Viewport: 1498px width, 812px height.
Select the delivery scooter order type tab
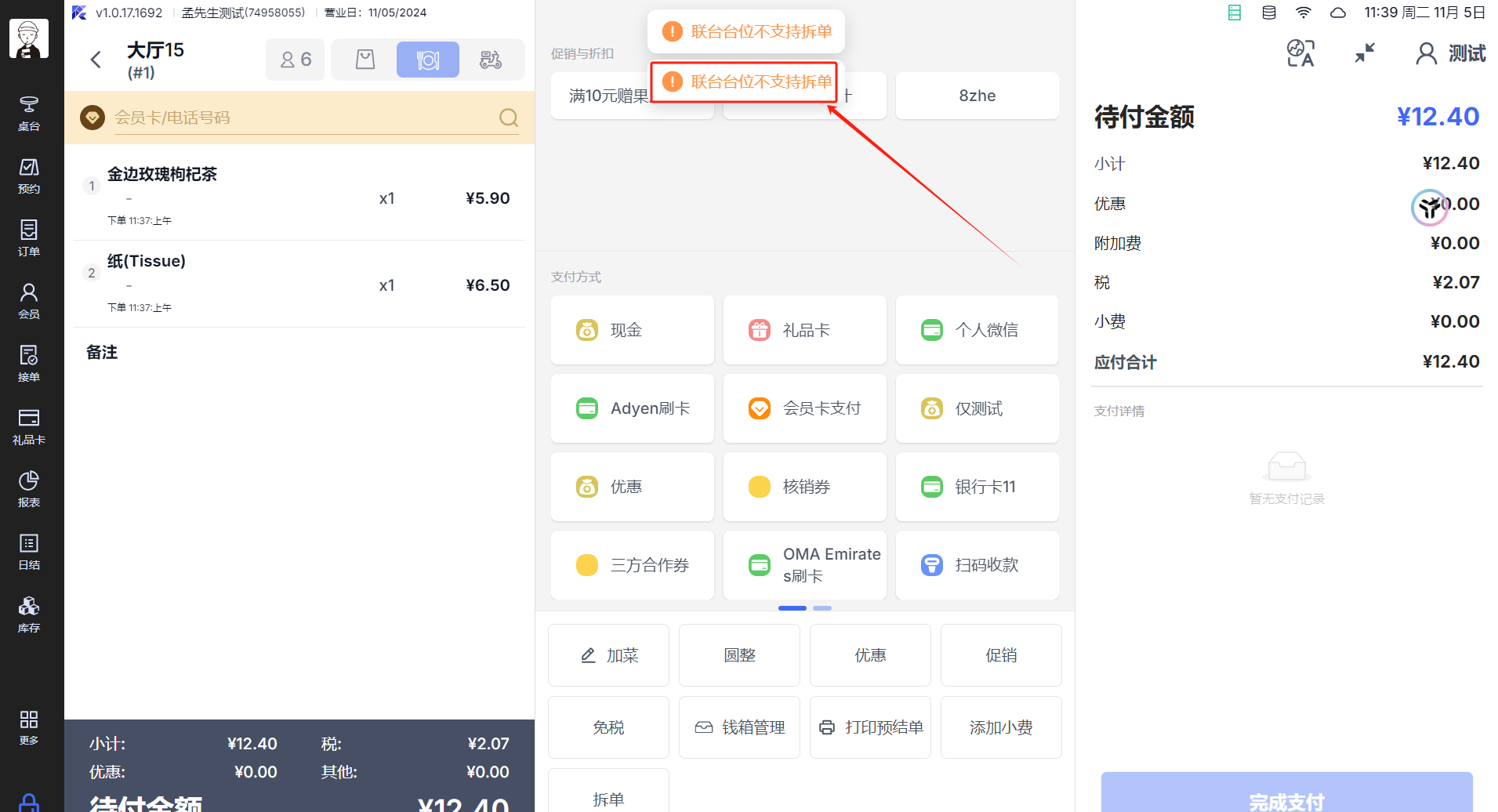pos(491,60)
